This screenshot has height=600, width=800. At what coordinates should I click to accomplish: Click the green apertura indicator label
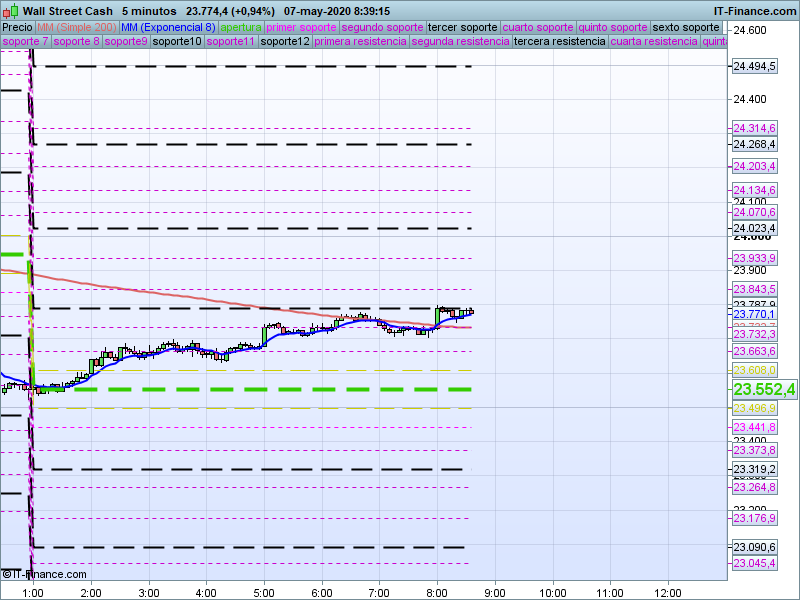click(241, 27)
